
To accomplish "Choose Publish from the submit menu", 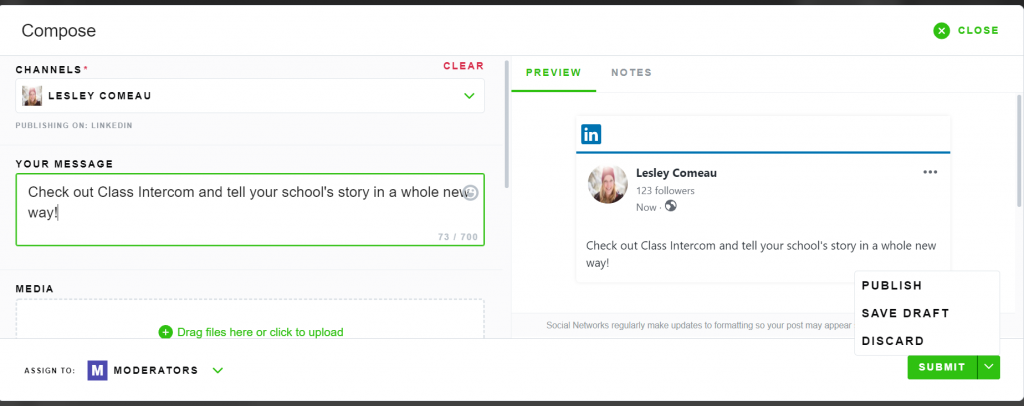I will click(891, 286).
